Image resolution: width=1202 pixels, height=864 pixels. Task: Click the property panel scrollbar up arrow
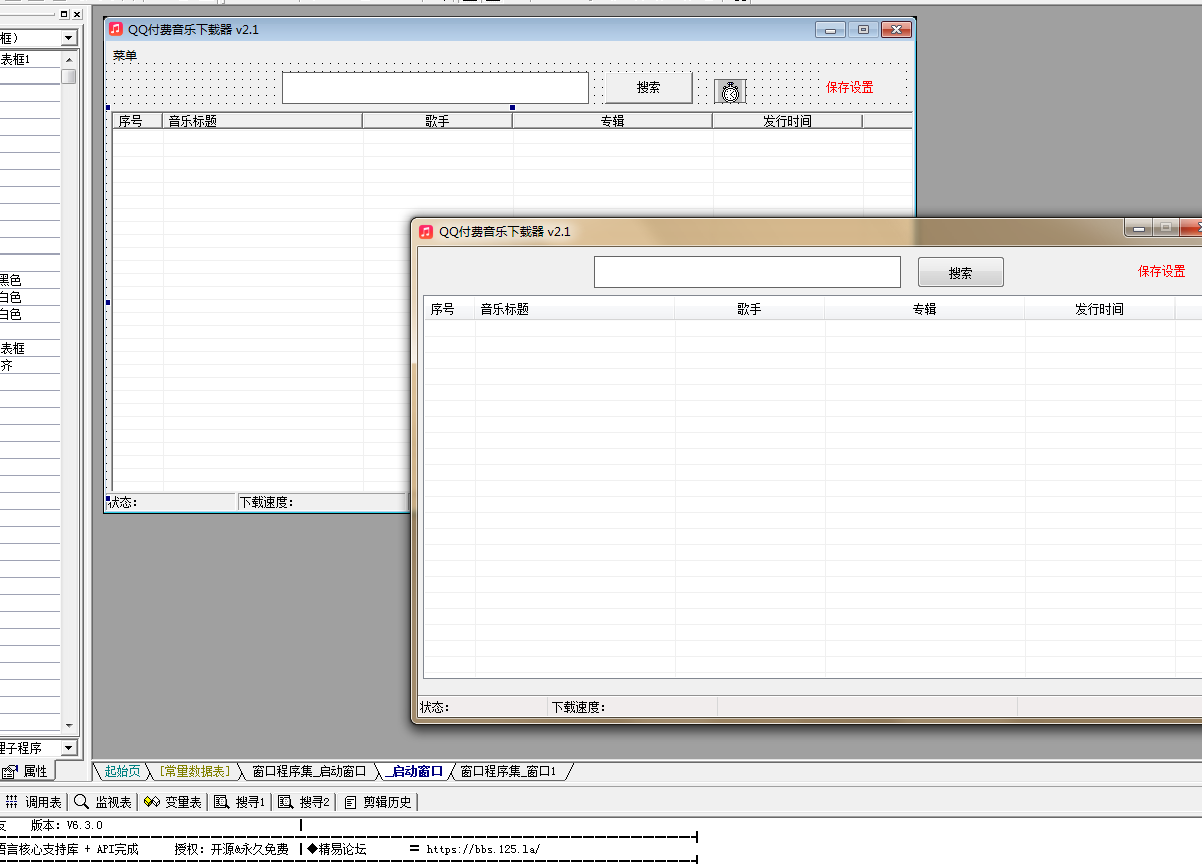coord(69,60)
